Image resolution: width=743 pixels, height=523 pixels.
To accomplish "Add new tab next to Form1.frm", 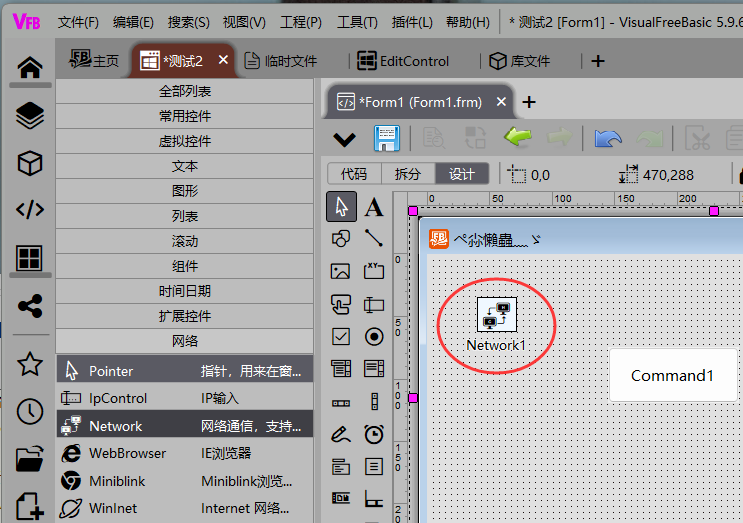I will (529, 102).
